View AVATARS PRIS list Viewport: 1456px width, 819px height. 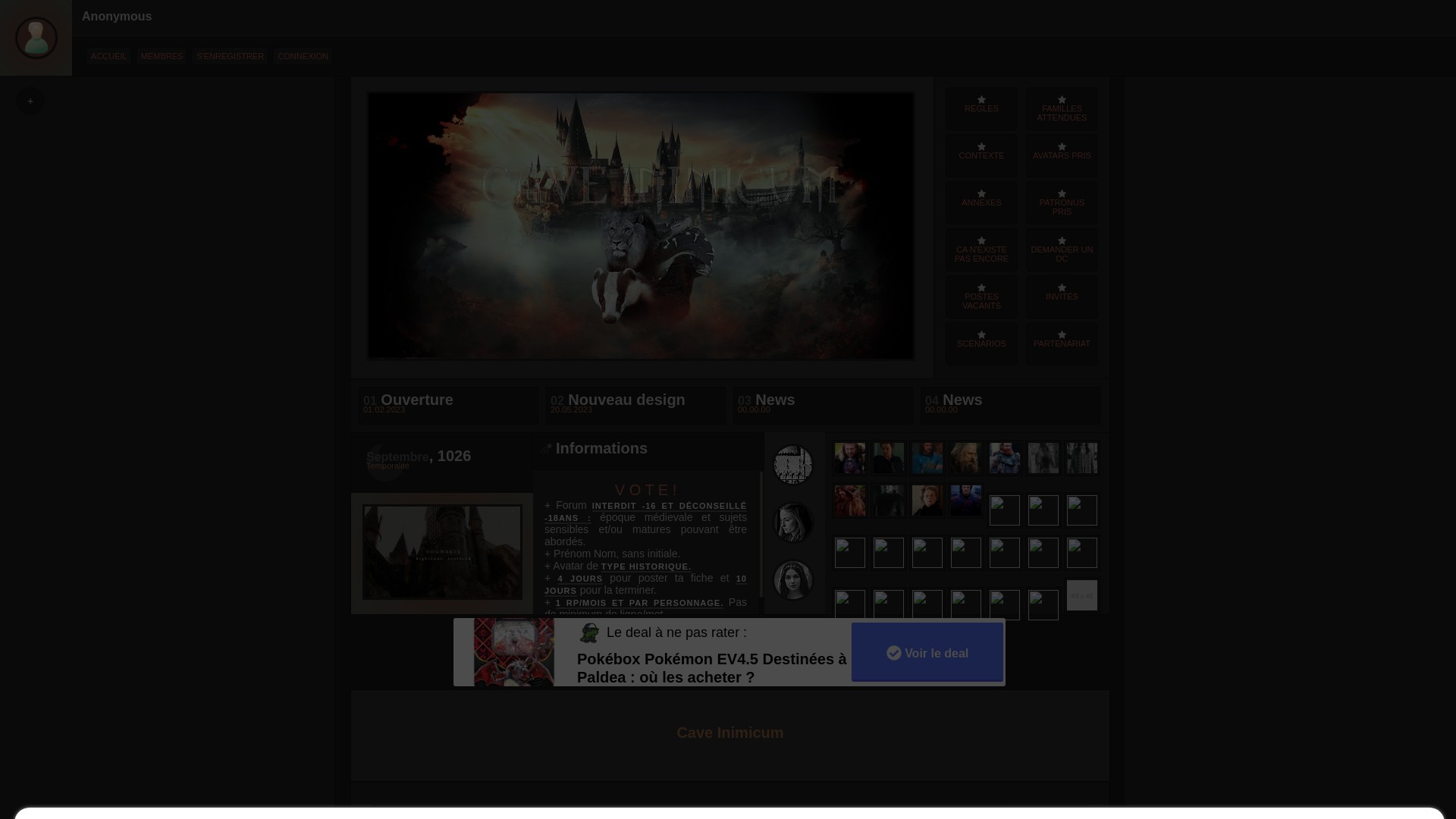click(1062, 155)
